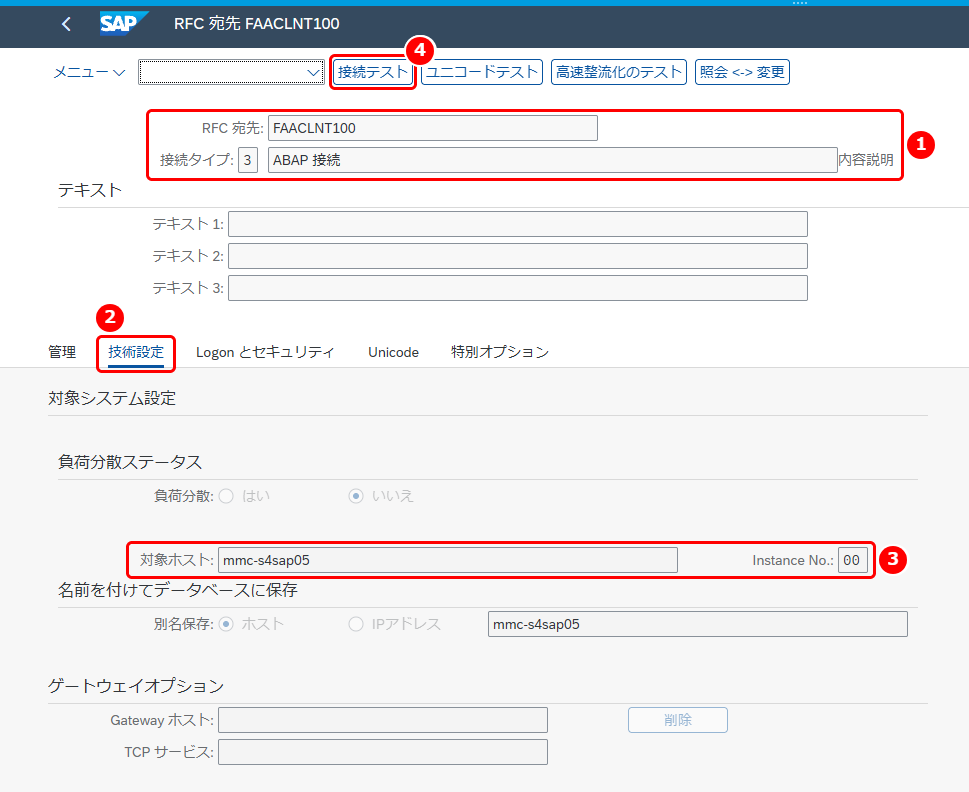This screenshot has height=792, width=969.
Task: Click the saved host name field beside IPアドレス
Action: coord(698,624)
